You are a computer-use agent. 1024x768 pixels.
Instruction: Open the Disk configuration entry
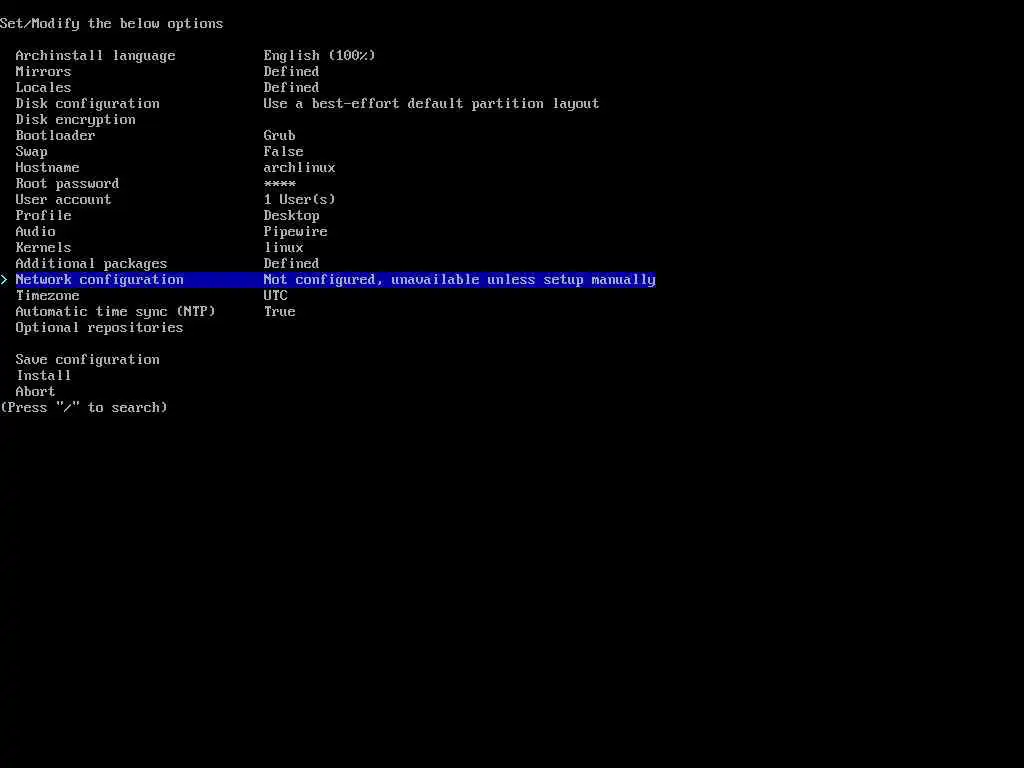[88, 104]
